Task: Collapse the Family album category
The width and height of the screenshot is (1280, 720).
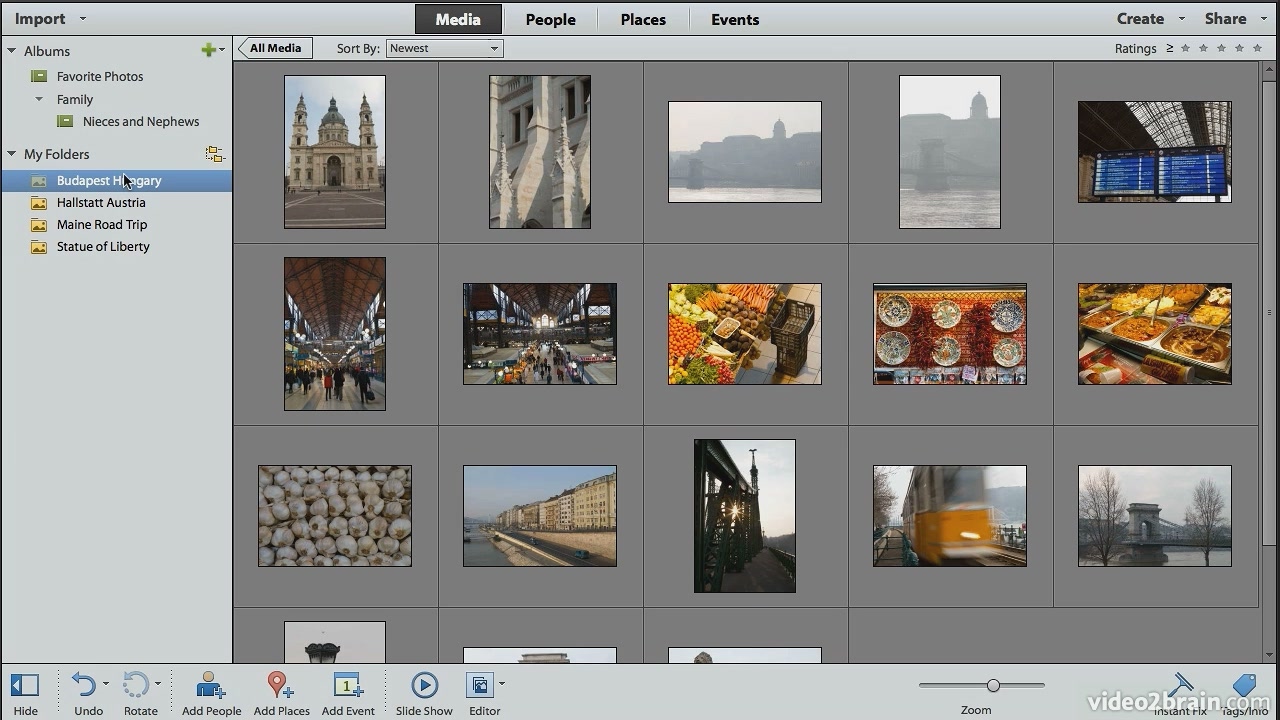Action: click(39, 99)
